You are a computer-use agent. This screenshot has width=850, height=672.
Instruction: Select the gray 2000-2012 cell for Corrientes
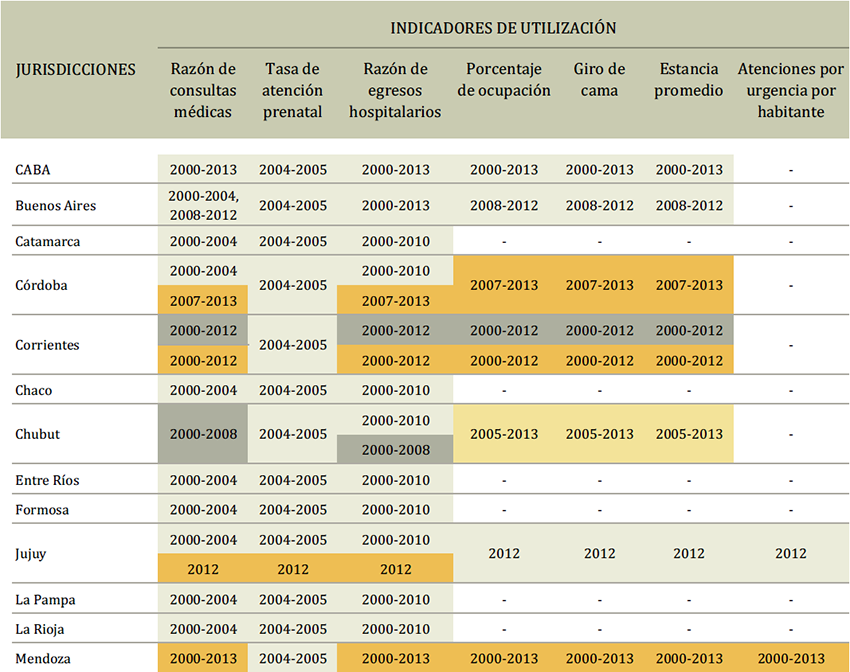(x=202, y=330)
